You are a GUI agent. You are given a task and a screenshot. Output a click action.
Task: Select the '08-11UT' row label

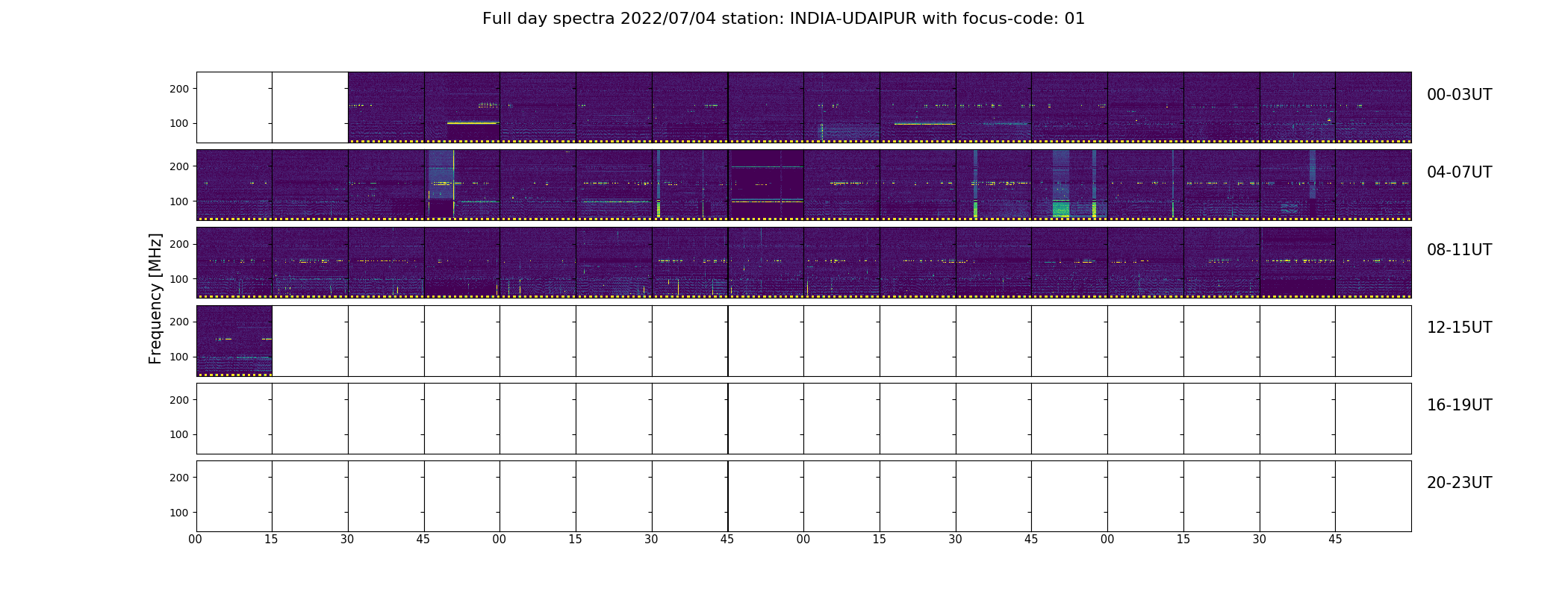click(1459, 250)
